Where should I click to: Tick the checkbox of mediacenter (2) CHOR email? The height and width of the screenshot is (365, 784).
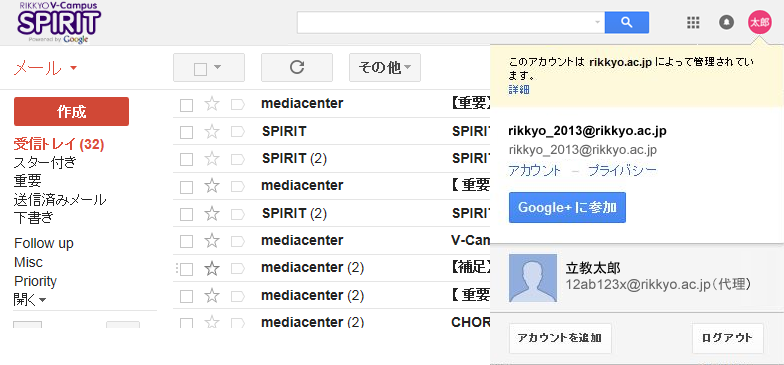tap(186, 323)
